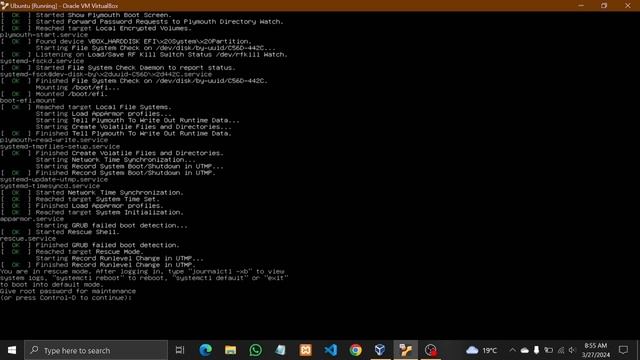
Task: Show hidden system tray icons
Action: coord(512,350)
